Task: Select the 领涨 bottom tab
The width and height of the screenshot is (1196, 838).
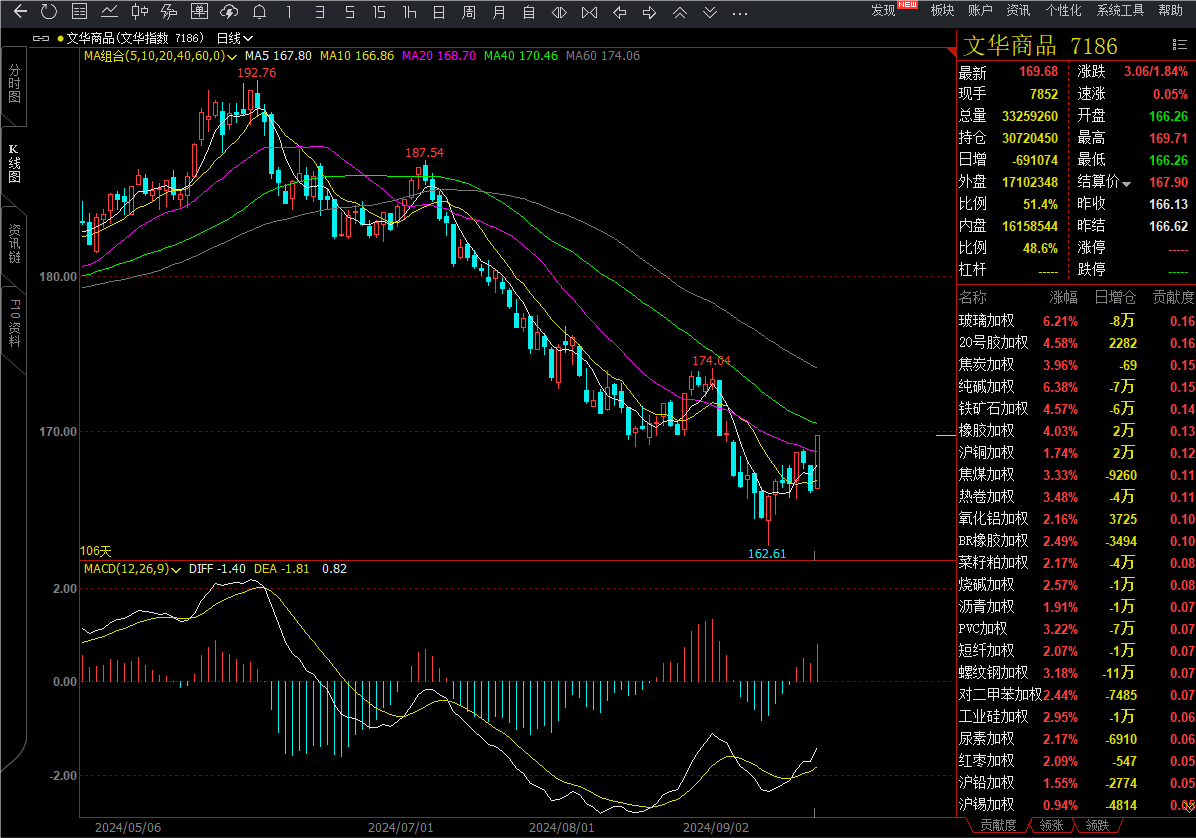Action: pyautogui.click(x=1051, y=826)
